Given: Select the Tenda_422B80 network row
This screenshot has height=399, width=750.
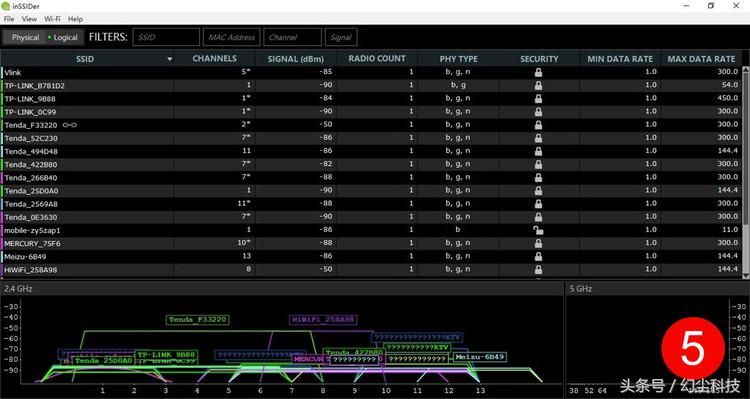Looking at the screenshot, I should (x=372, y=164).
